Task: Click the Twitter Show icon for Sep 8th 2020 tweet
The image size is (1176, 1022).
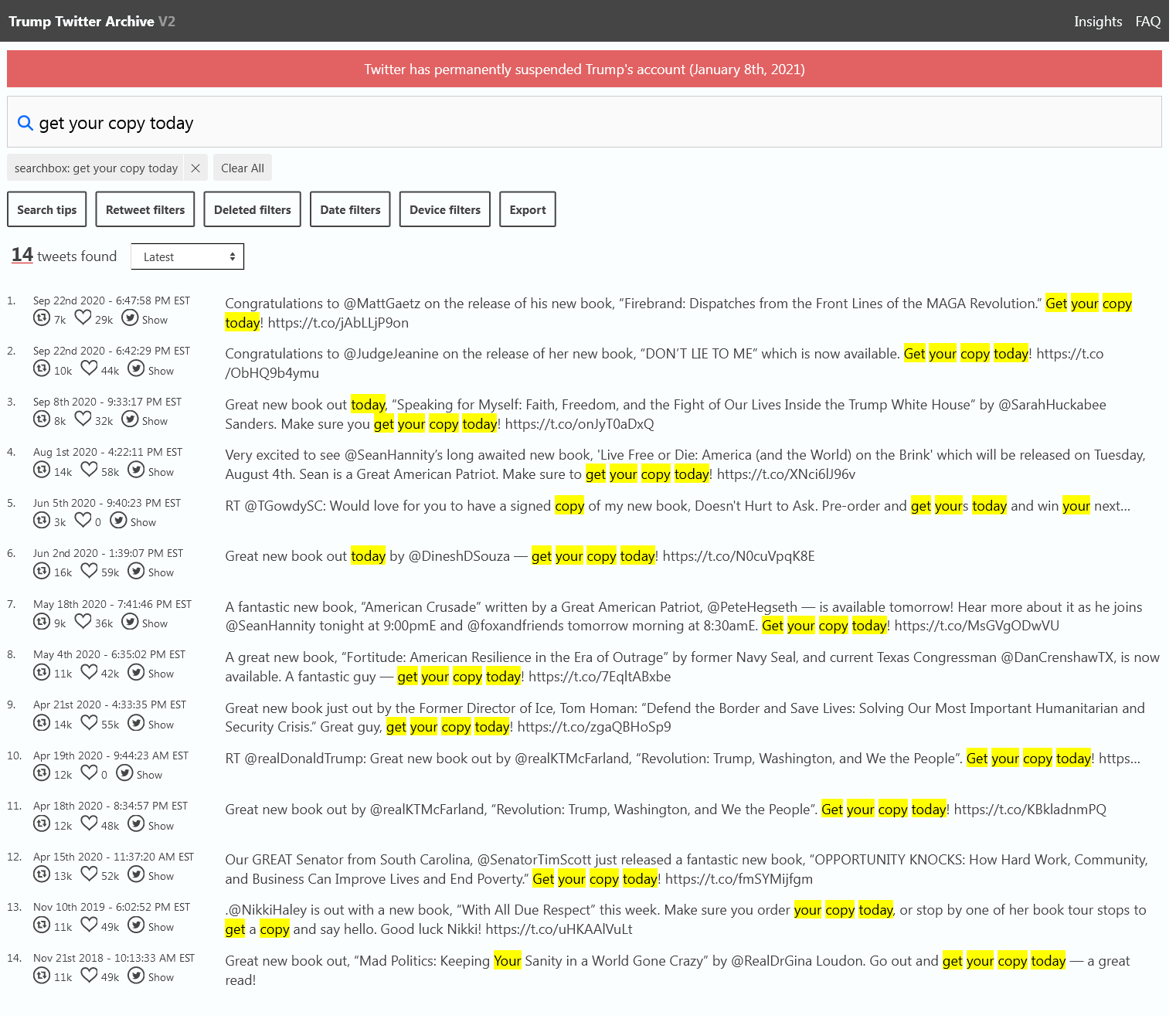Action: tap(130, 419)
